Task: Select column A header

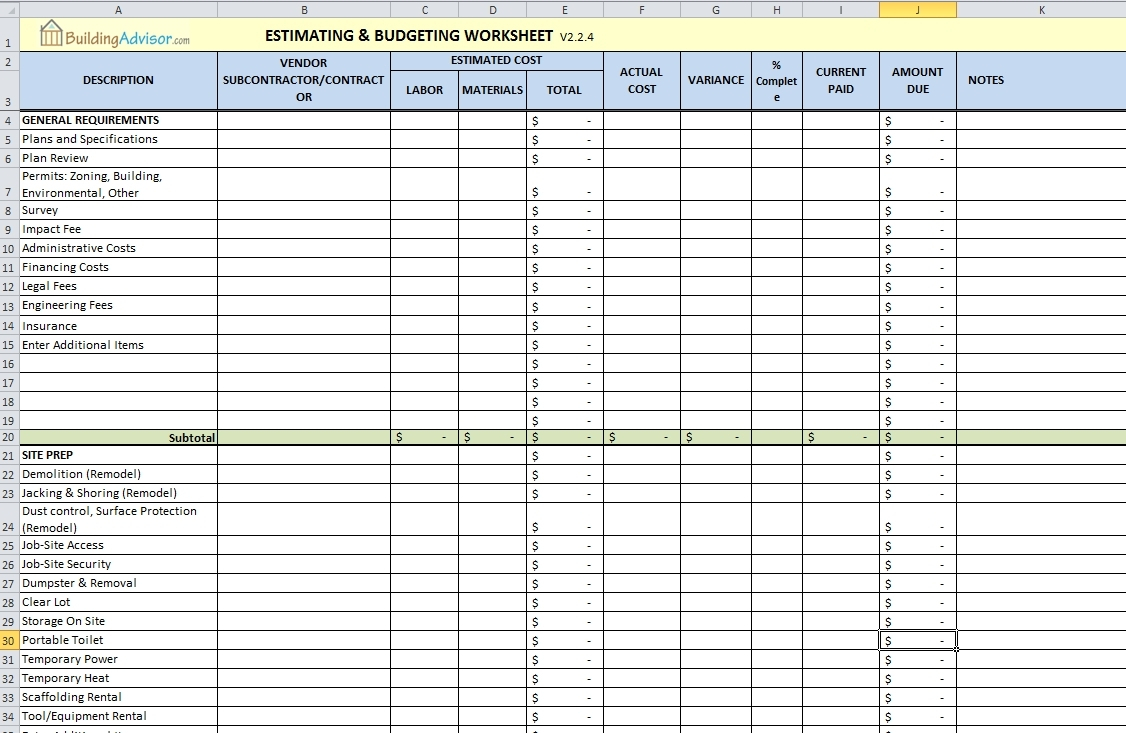Action: (118, 9)
